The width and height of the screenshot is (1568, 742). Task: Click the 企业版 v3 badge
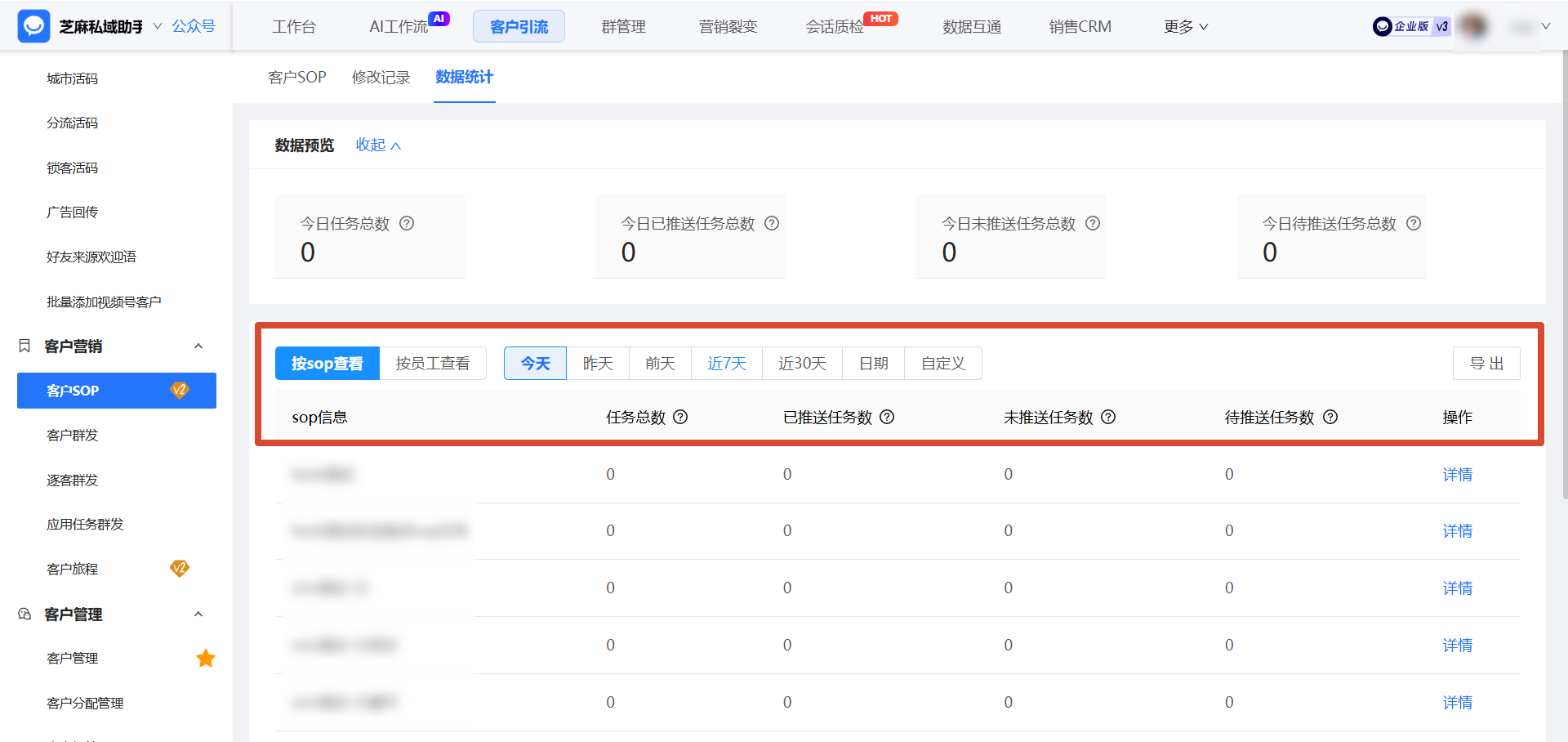point(1411,26)
